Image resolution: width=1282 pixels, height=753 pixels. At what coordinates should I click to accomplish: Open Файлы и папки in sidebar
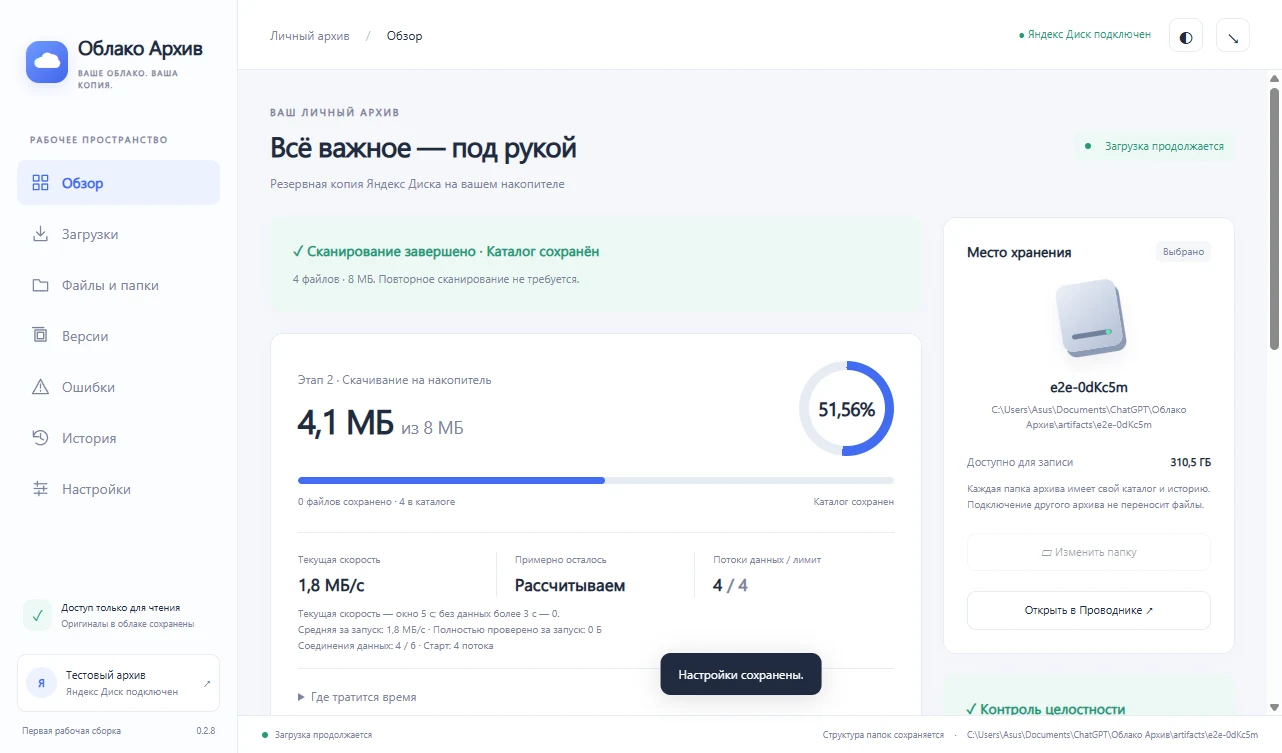click(119, 285)
